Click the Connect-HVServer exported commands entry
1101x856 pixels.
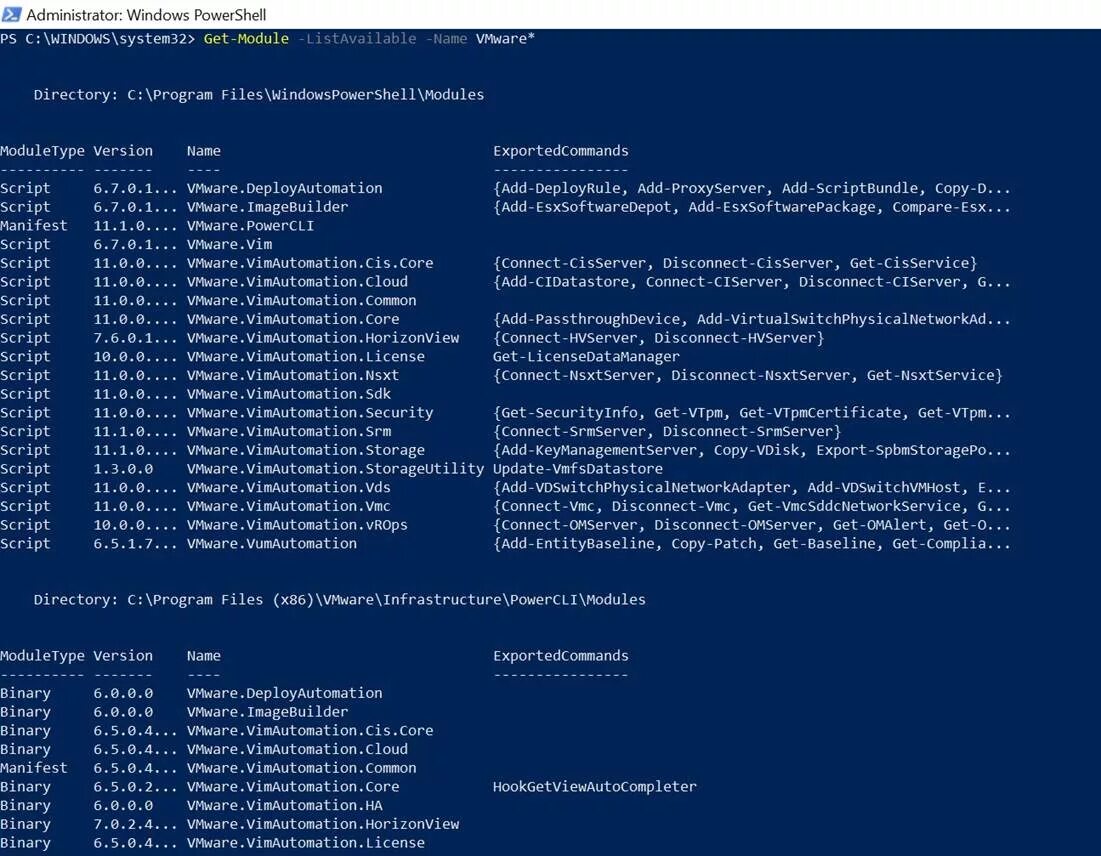[658, 338]
